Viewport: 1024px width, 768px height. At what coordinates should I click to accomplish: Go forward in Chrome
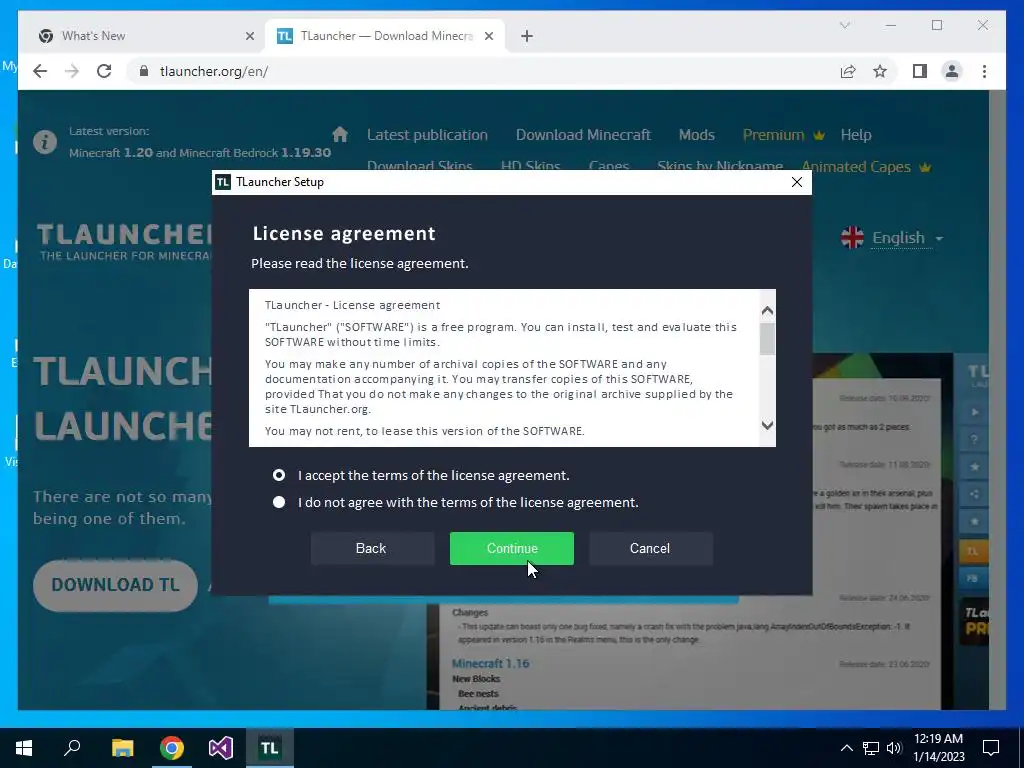[x=72, y=71]
